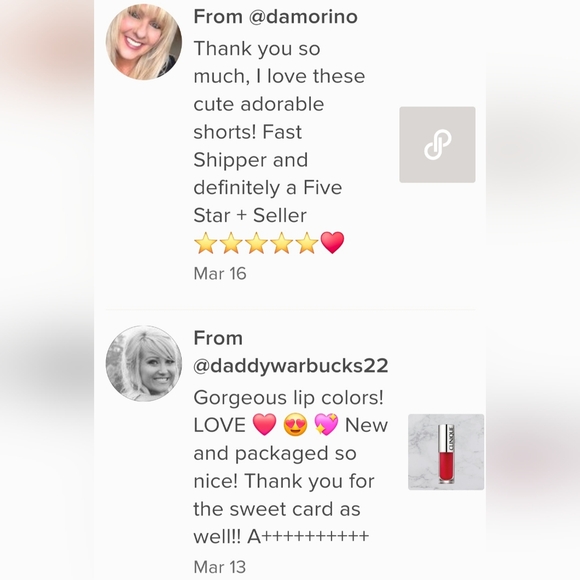
Task: Tap the @daddywarbucks22 username link
Action: coord(291,365)
